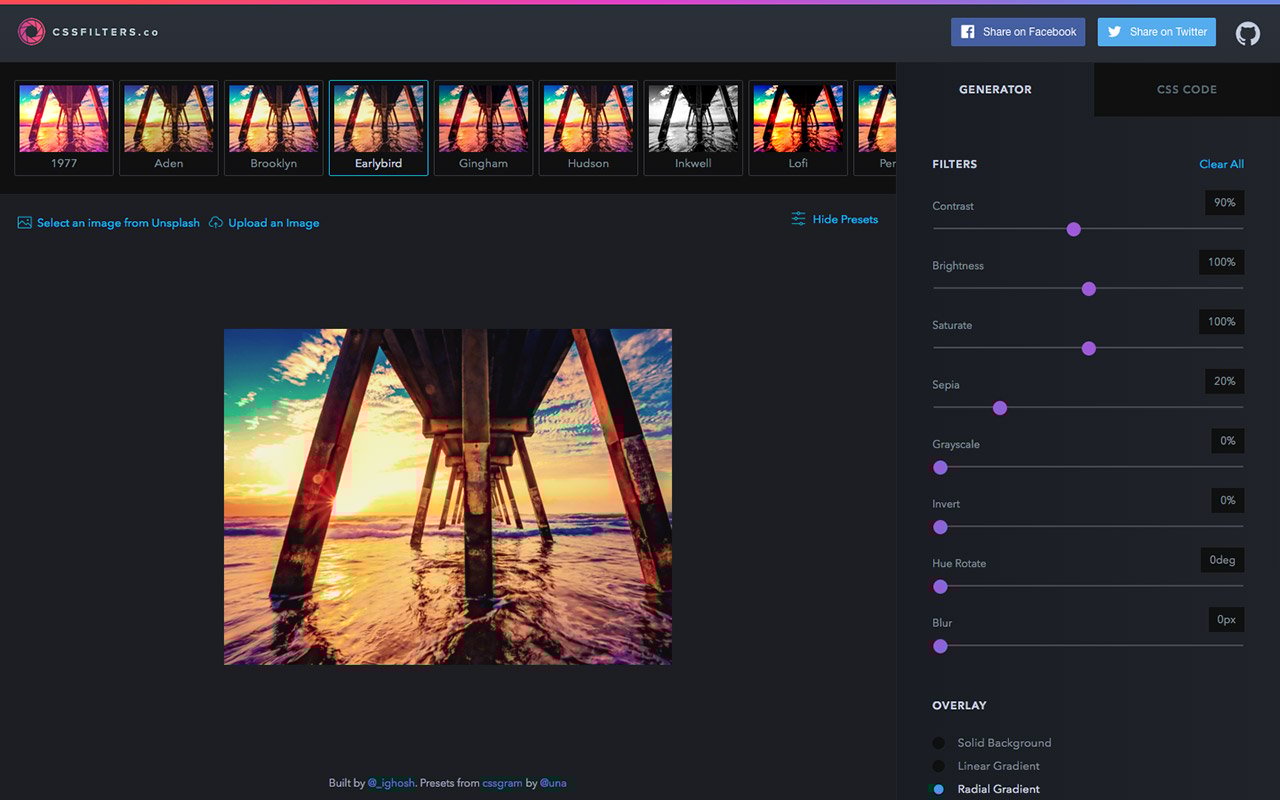Select the Radial Gradient overlay option
This screenshot has height=800, width=1280.
[x=938, y=788]
